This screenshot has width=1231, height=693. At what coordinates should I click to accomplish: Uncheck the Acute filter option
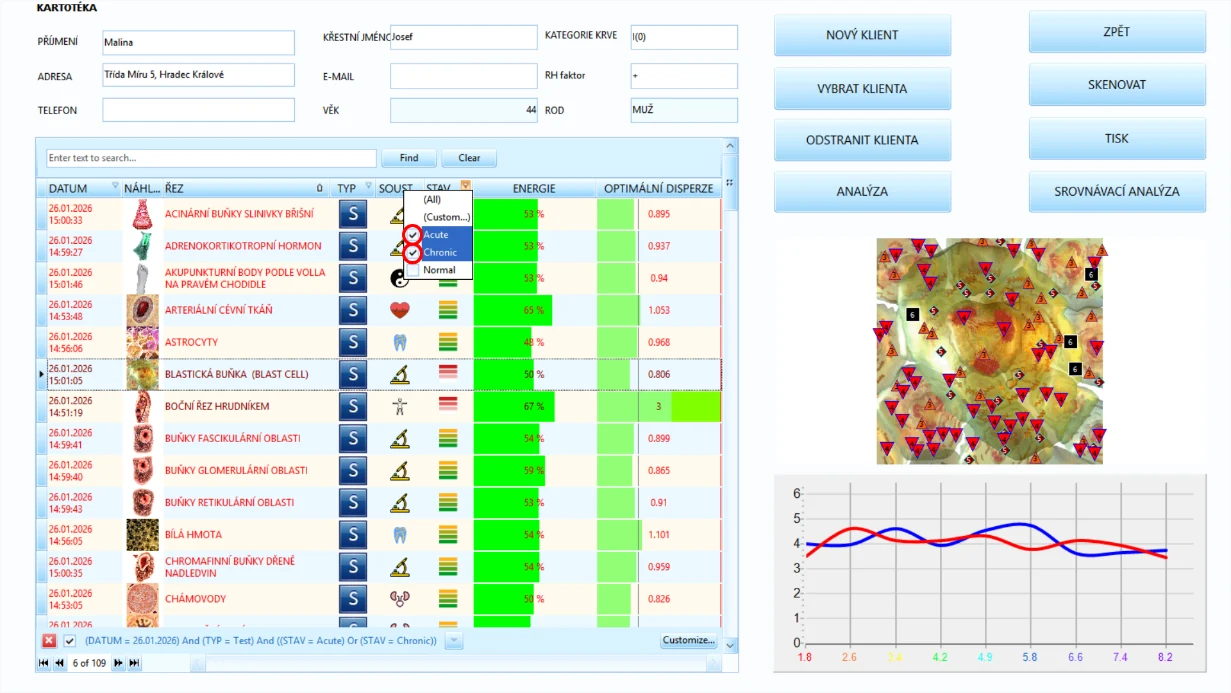[x=412, y=235]
